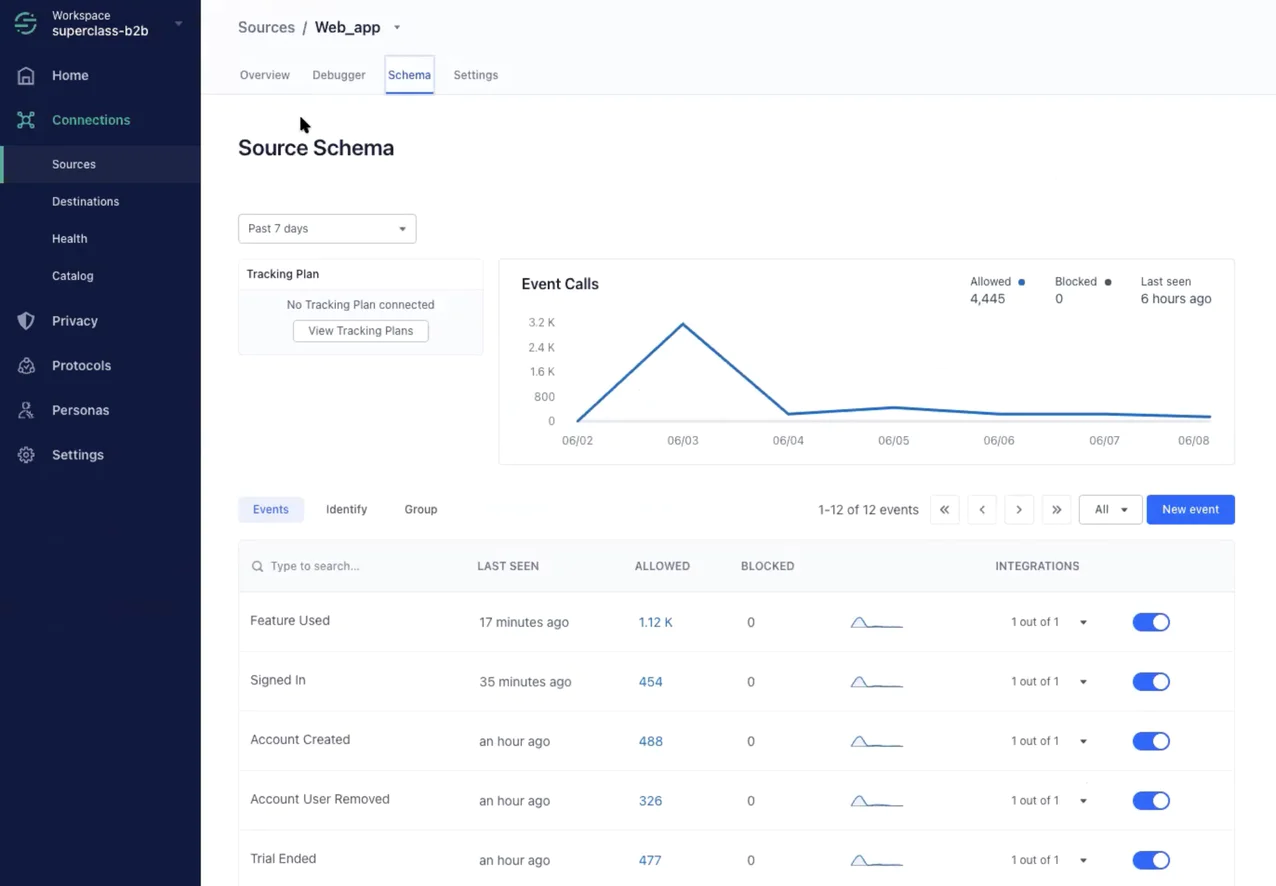
Task: Switch to the Identify sub-tab
Action: coord(346,510)
